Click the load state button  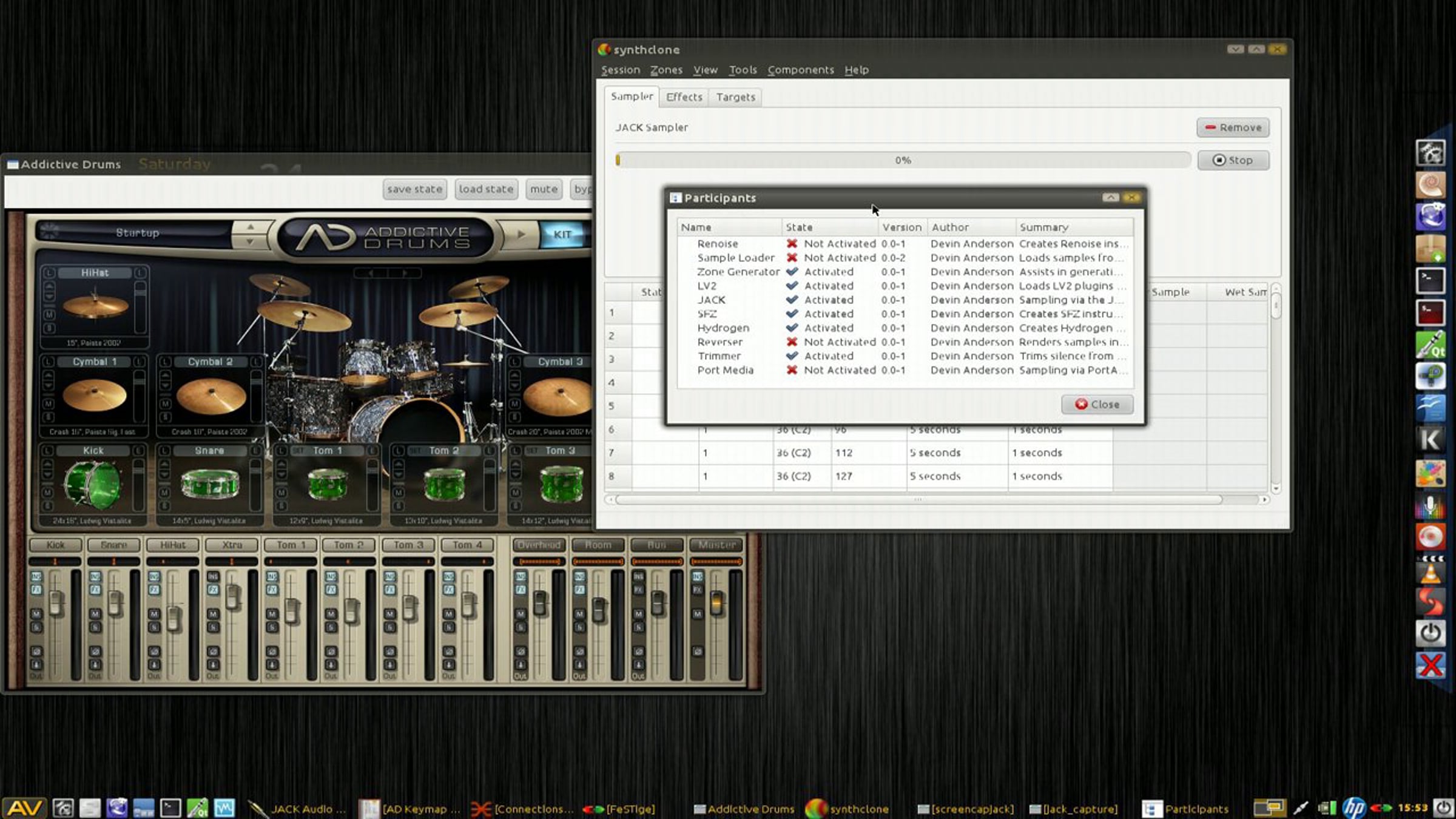[486, 189]
